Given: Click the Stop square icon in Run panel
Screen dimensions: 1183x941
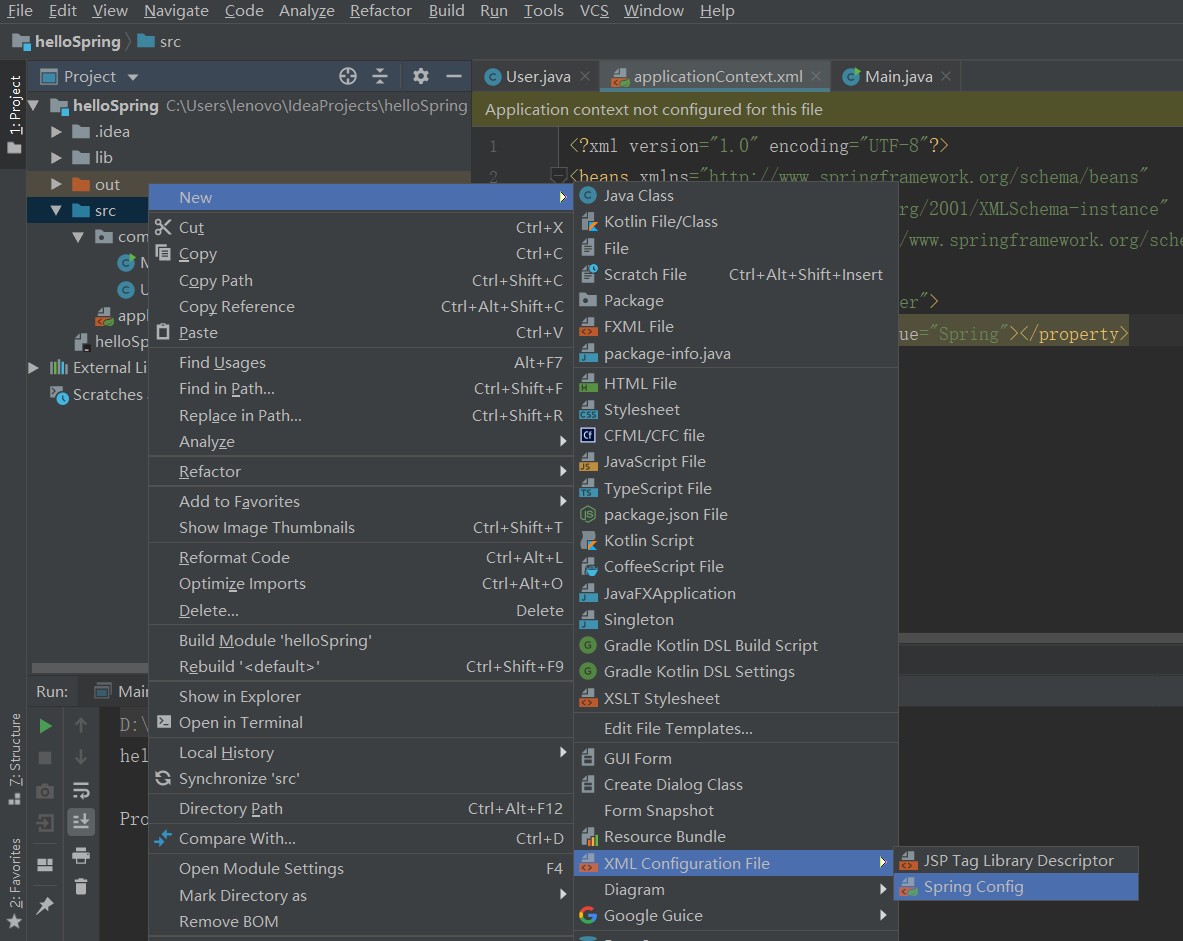Looking at the screenshot, I should coord(45,757).
